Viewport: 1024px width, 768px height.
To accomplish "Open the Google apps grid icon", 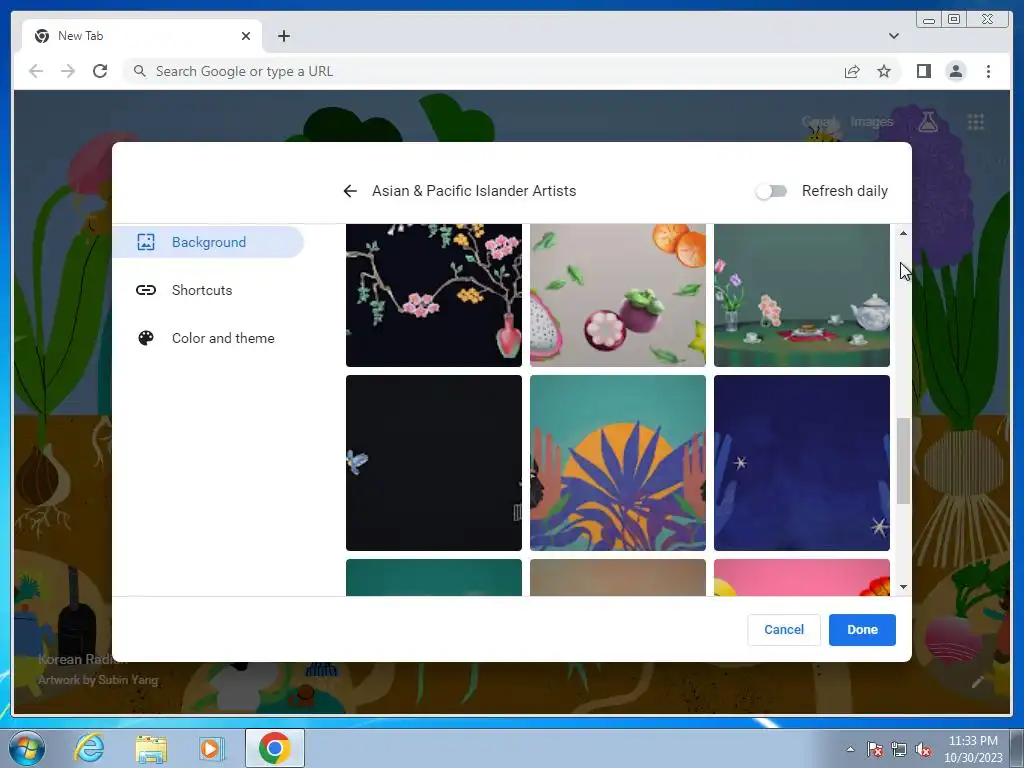I will [976, 121].
